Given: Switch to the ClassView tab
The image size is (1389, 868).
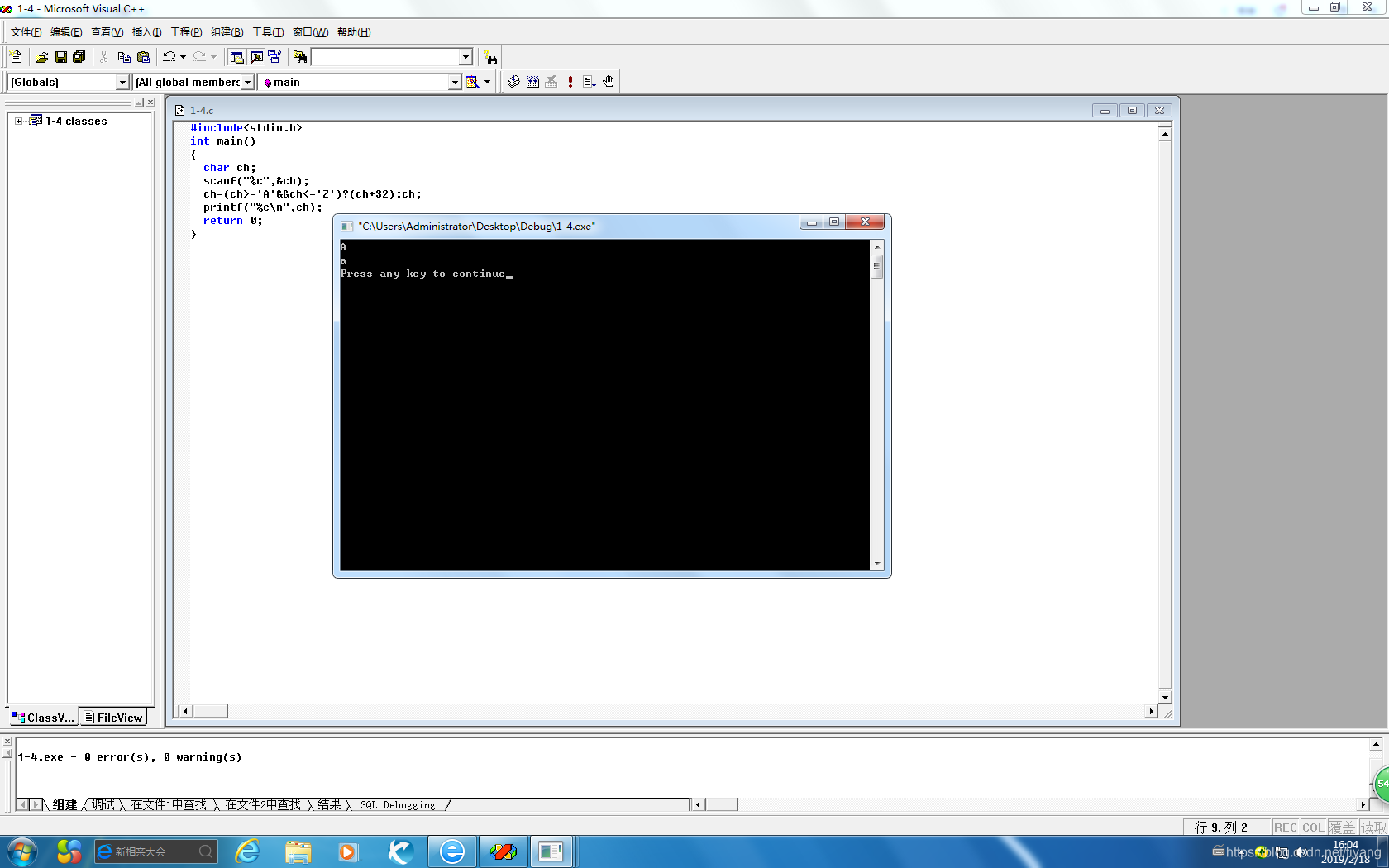Looking at the screenshot, I should [43, 718].
